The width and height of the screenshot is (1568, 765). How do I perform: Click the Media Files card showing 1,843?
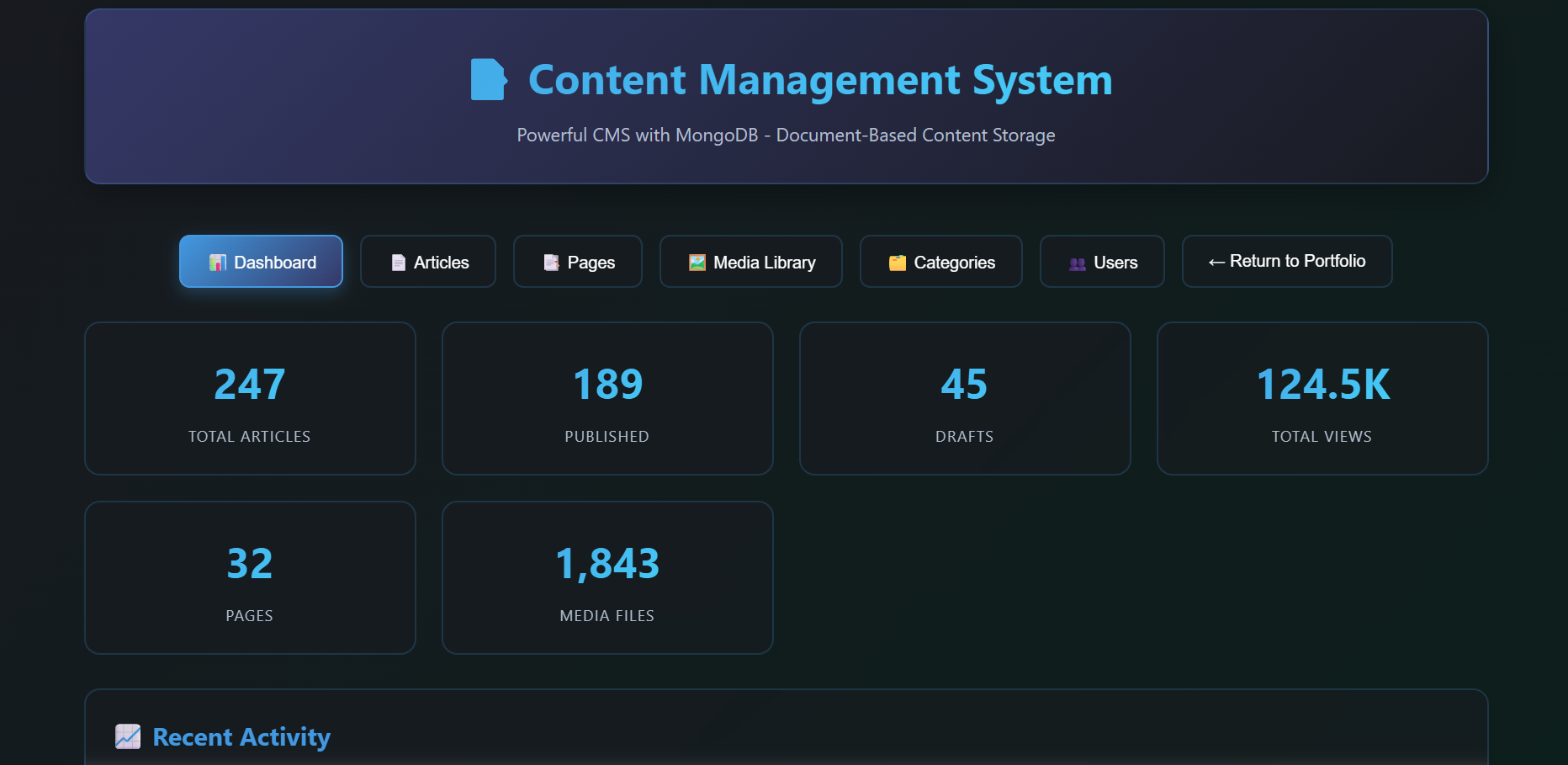(x=607, y=577)
